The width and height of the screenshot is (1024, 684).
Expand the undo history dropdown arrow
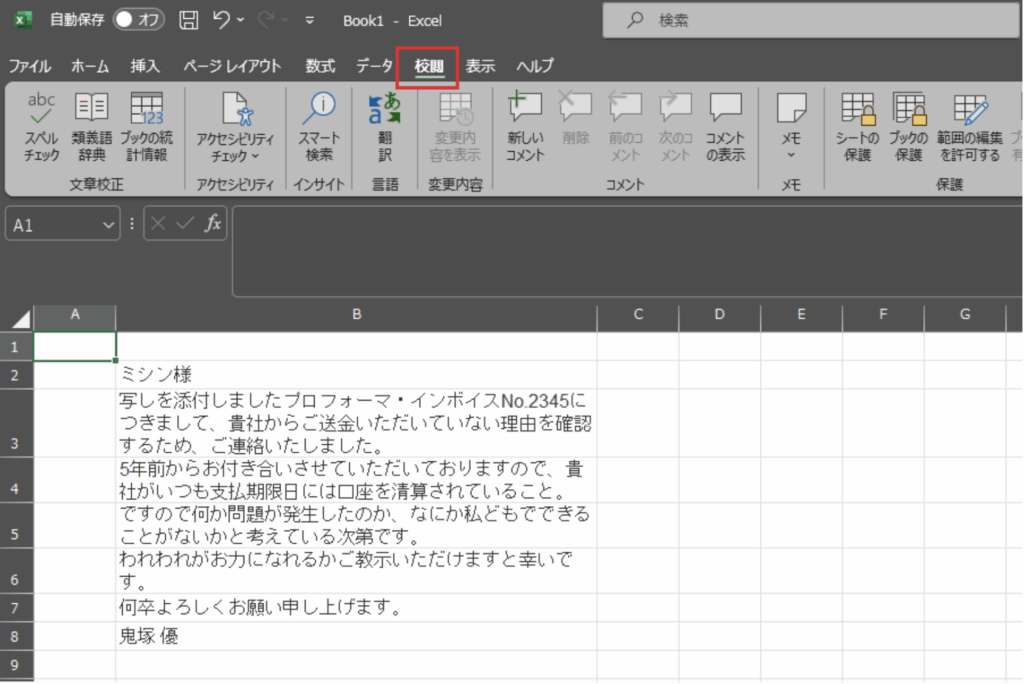(x=241, y=20)
